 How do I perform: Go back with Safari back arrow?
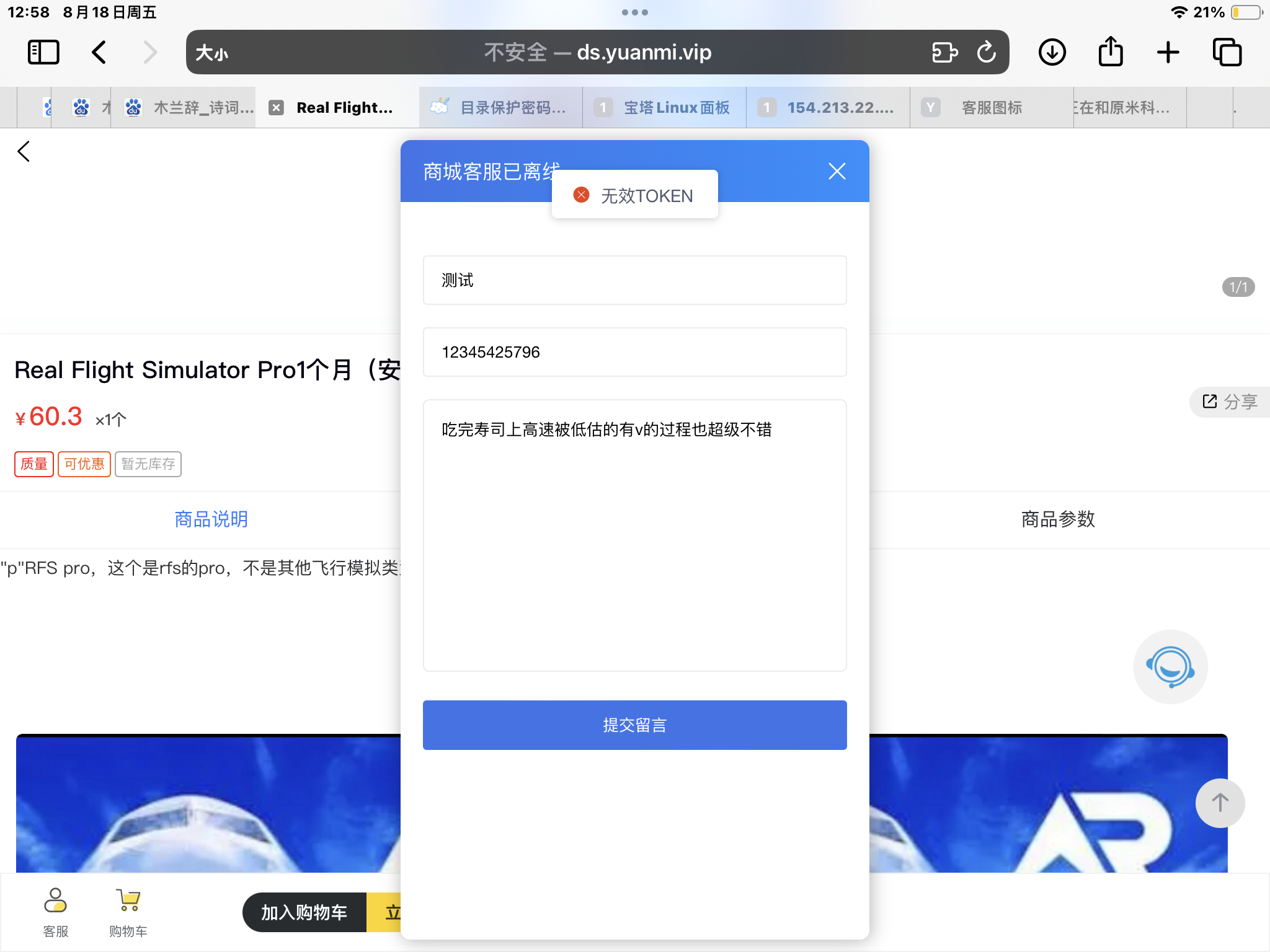(99, 52)
